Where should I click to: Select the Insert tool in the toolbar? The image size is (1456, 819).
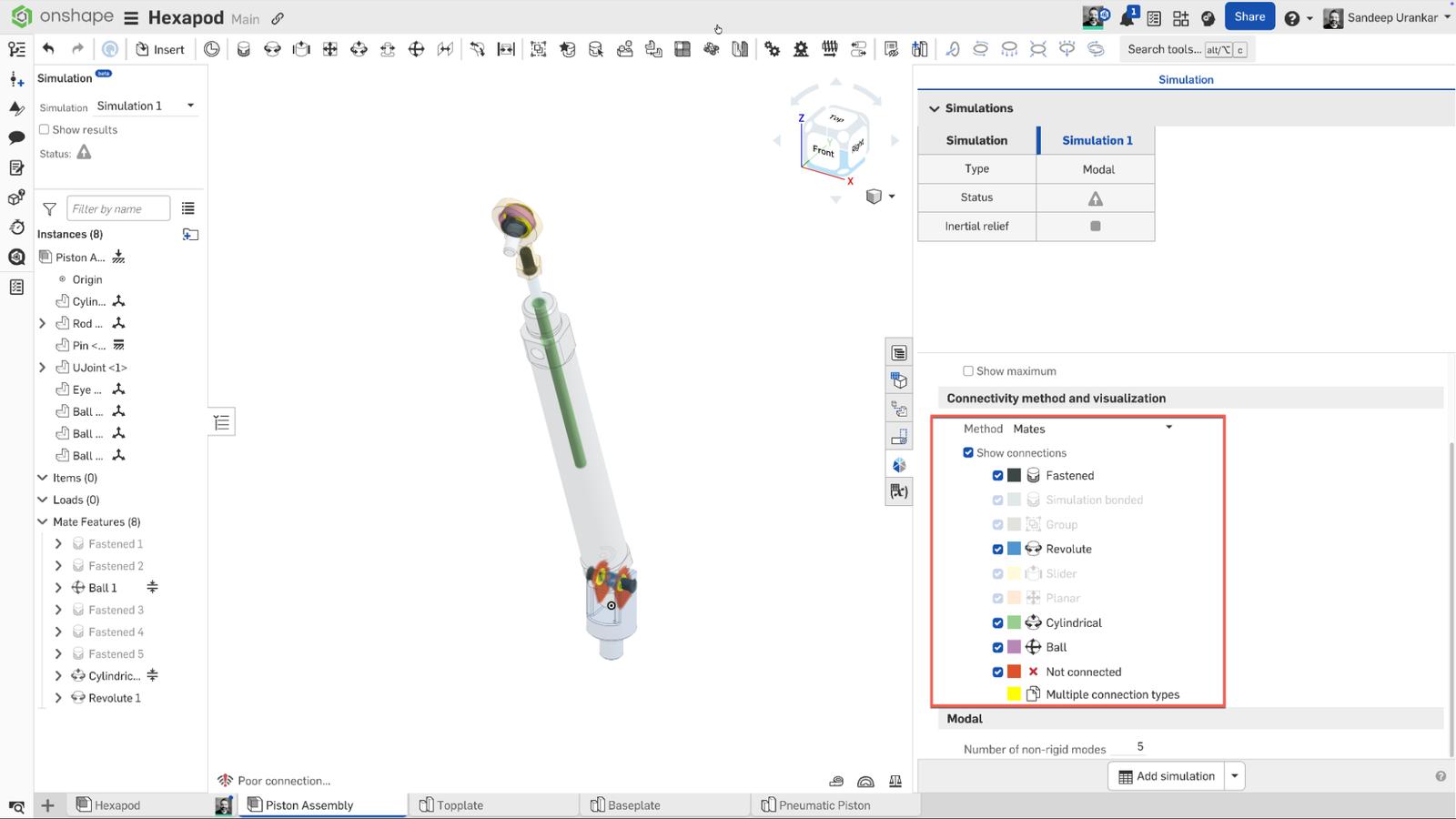tap(160, 49)
